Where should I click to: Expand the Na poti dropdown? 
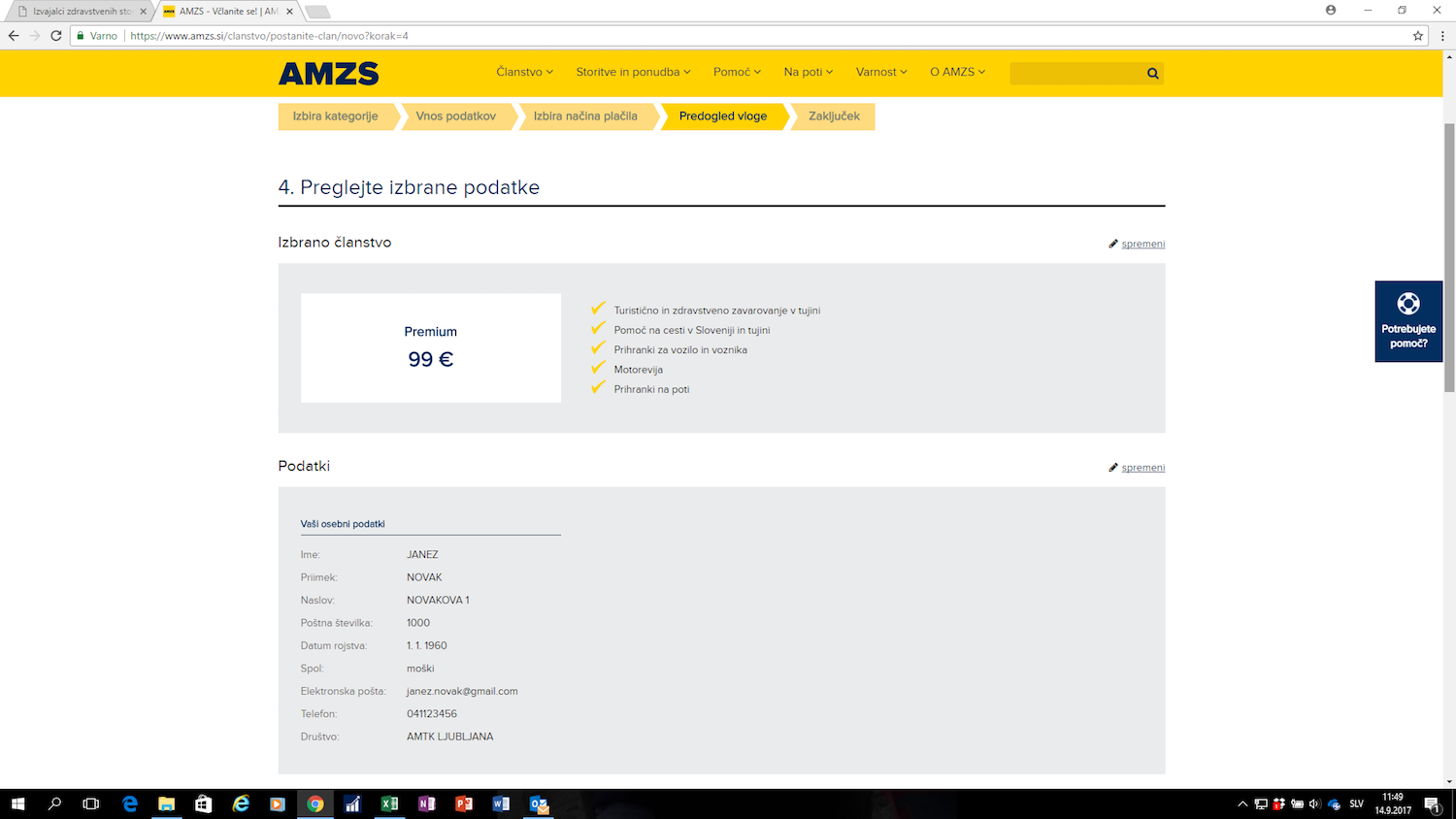(808, 72)
